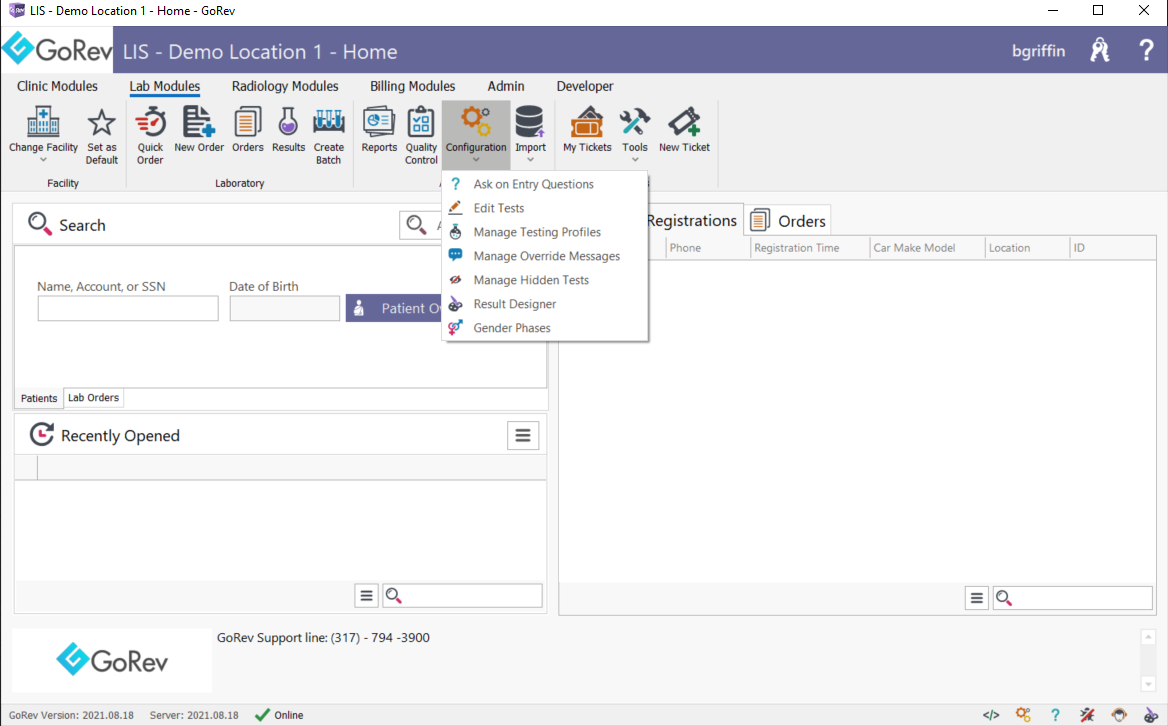Click the Search magnifier button in Search panel

pos(420,225)
